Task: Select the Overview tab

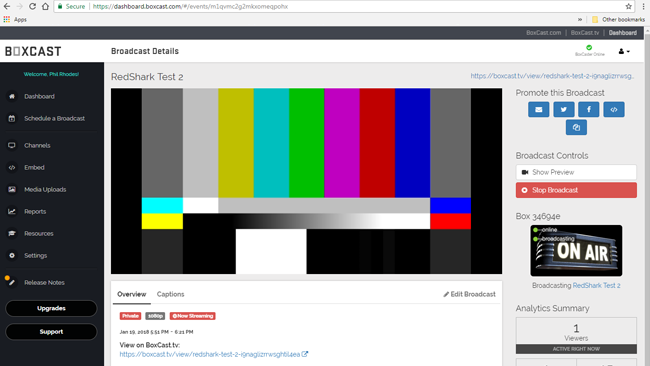Action: tap(131, 294)
